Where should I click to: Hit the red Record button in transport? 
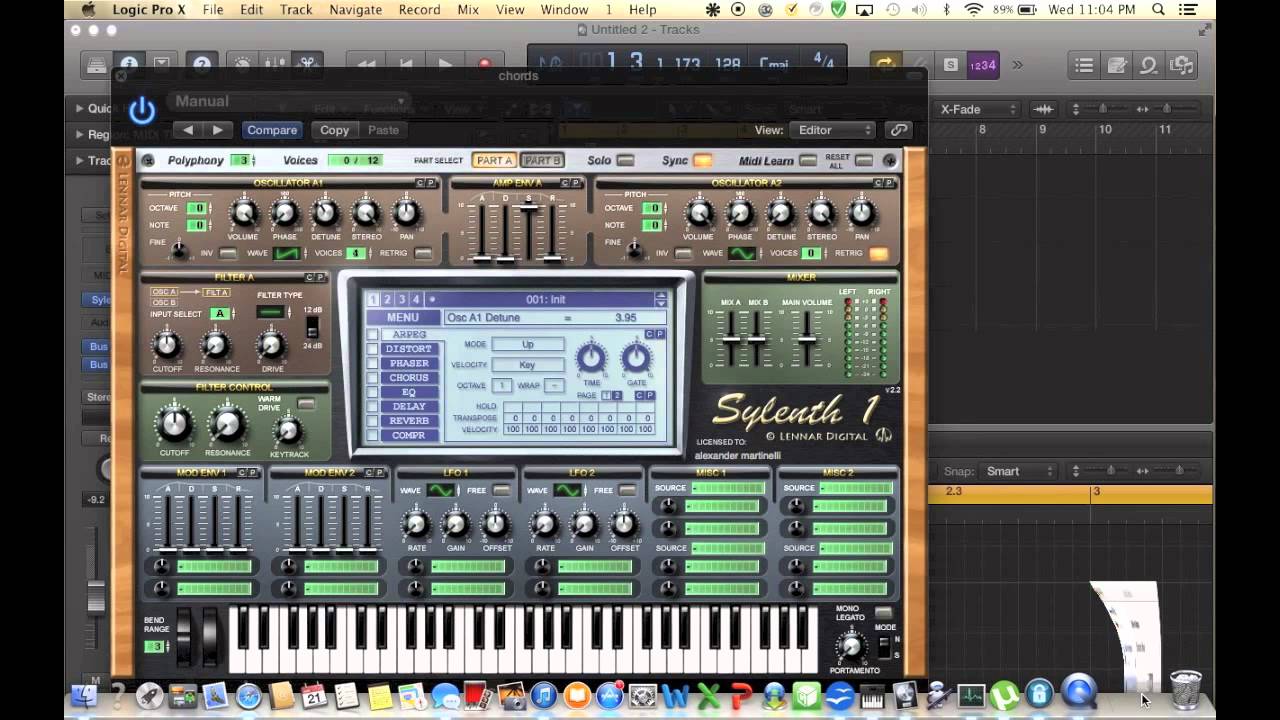pyautogui.click(x=485, y=65)
